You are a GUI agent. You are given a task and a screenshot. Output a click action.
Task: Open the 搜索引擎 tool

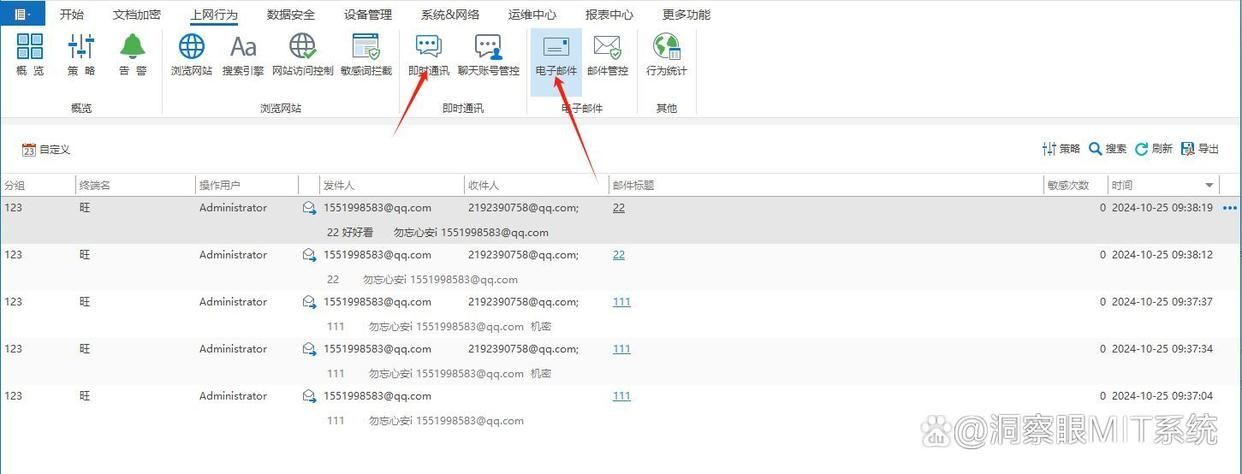point(243,54)
